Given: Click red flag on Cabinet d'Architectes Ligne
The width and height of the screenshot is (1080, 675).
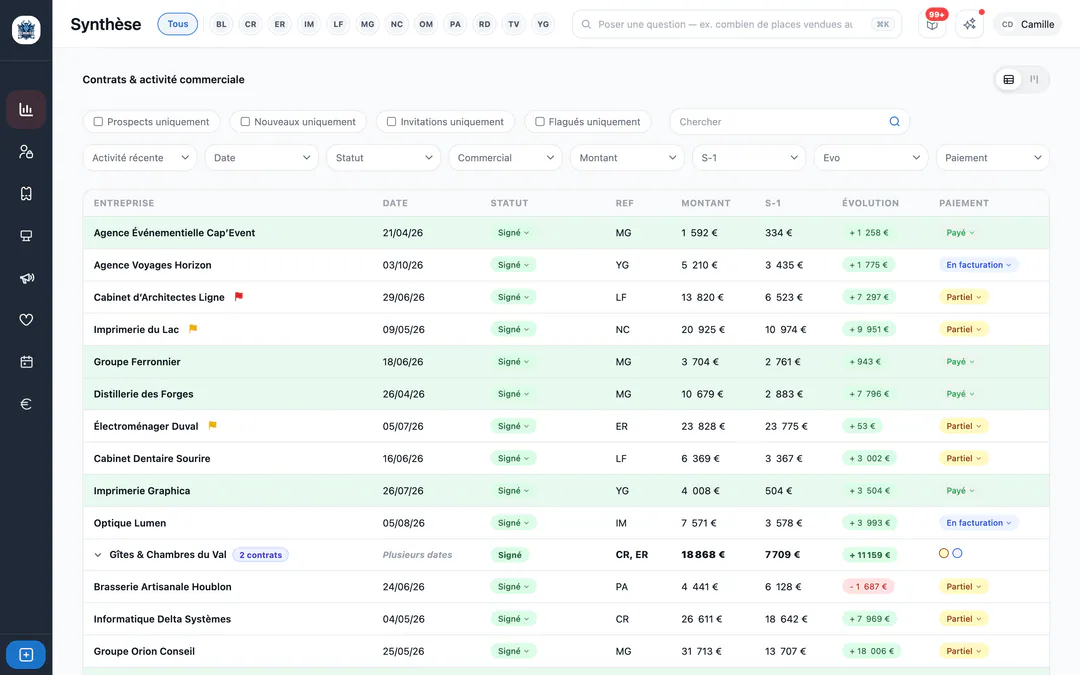Looking at the screenshot, I should point(238,296).
